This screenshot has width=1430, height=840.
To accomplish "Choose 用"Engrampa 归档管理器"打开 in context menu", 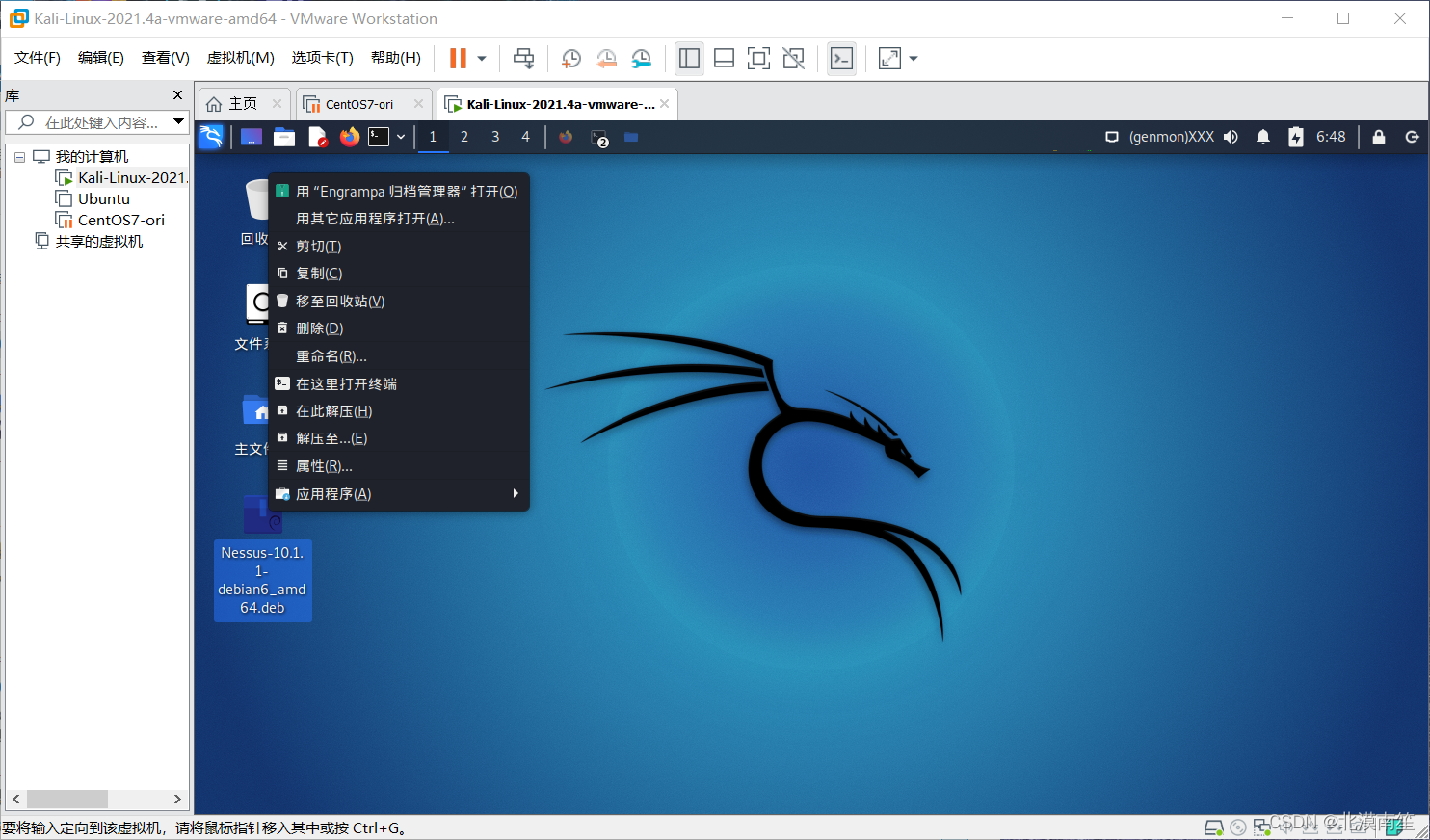I will (x=399, y=192).
